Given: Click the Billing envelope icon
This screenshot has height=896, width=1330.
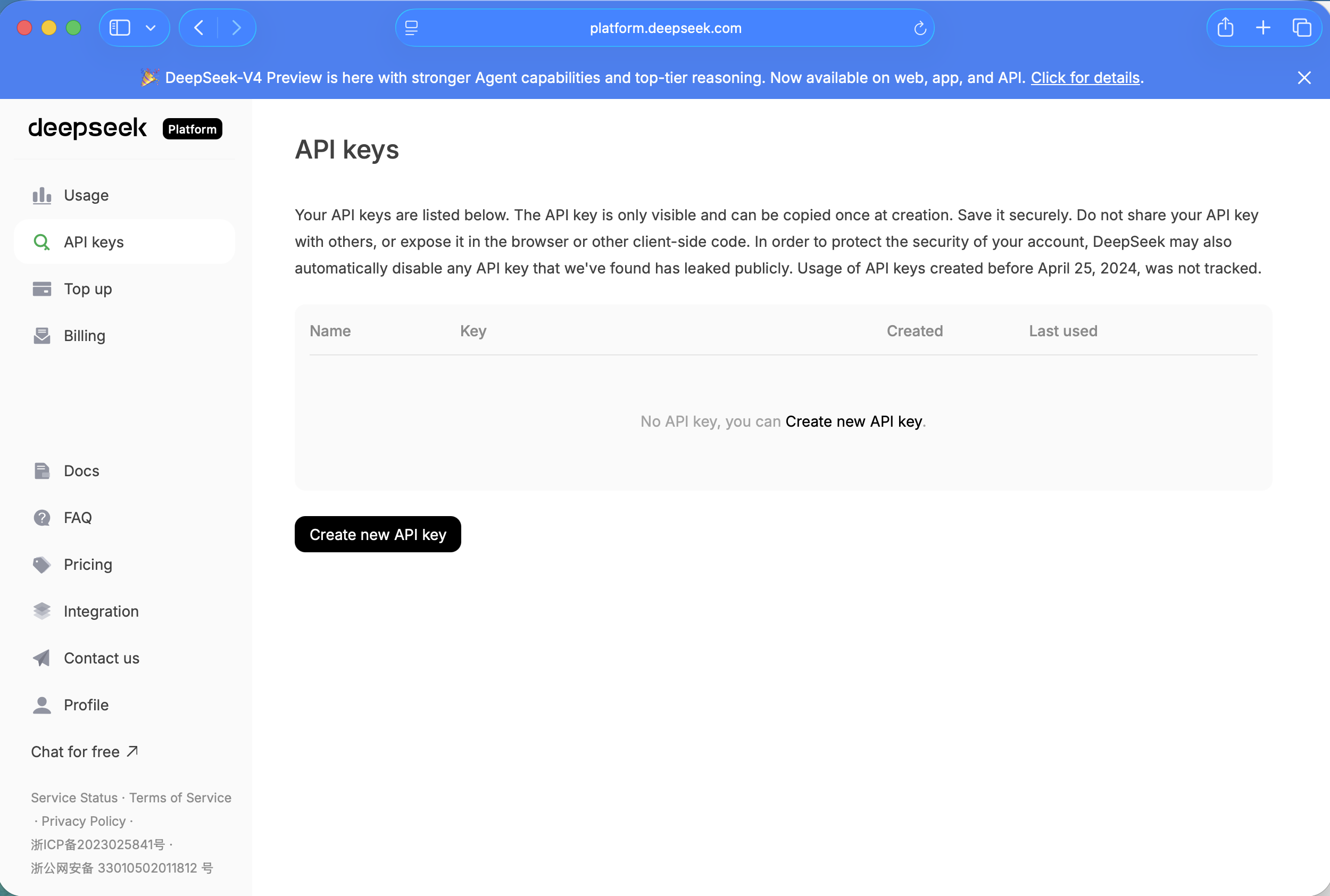Looking at the screenshot, I should point(41,336).
